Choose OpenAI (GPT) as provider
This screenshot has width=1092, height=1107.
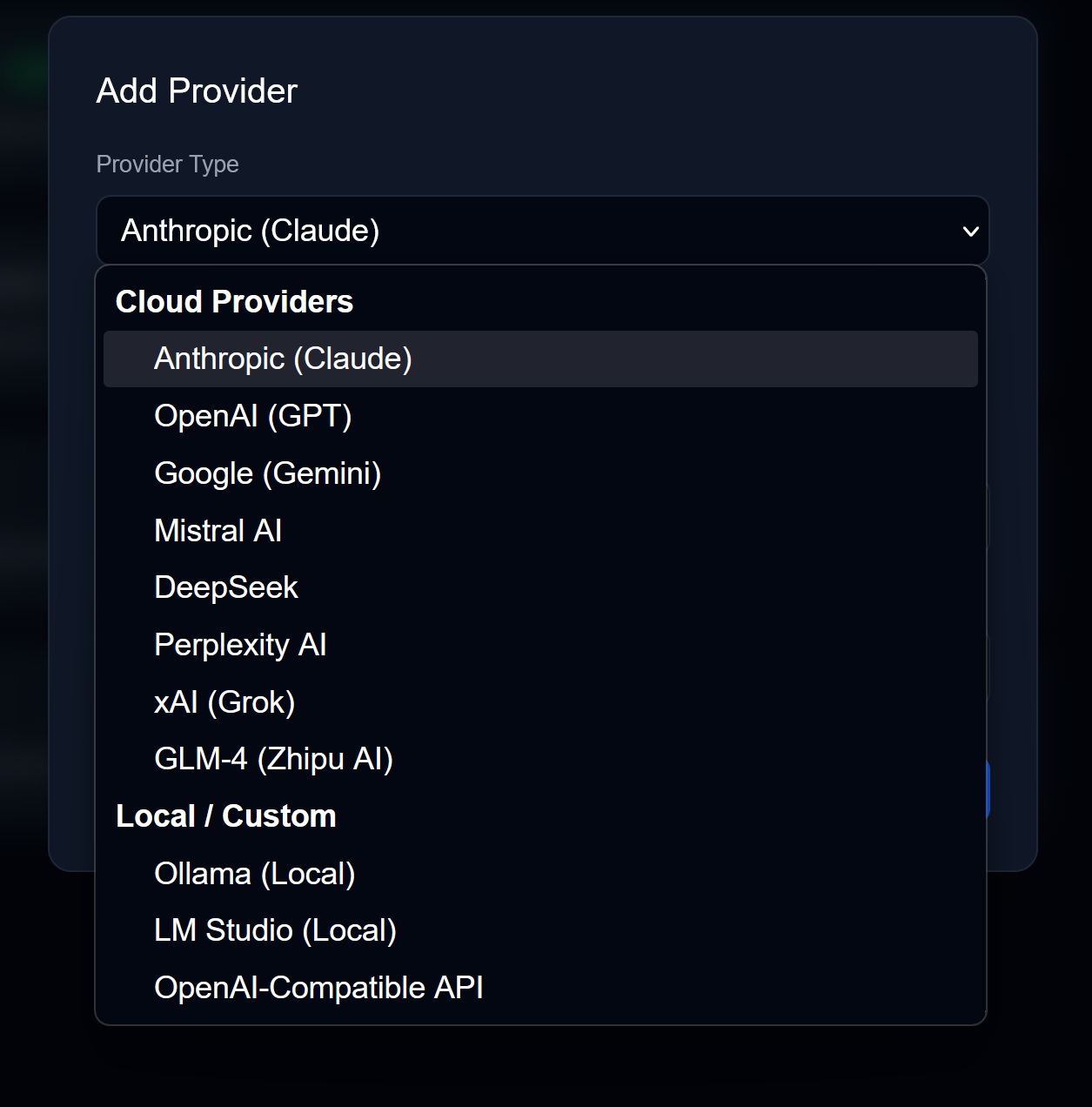(253, 415)
